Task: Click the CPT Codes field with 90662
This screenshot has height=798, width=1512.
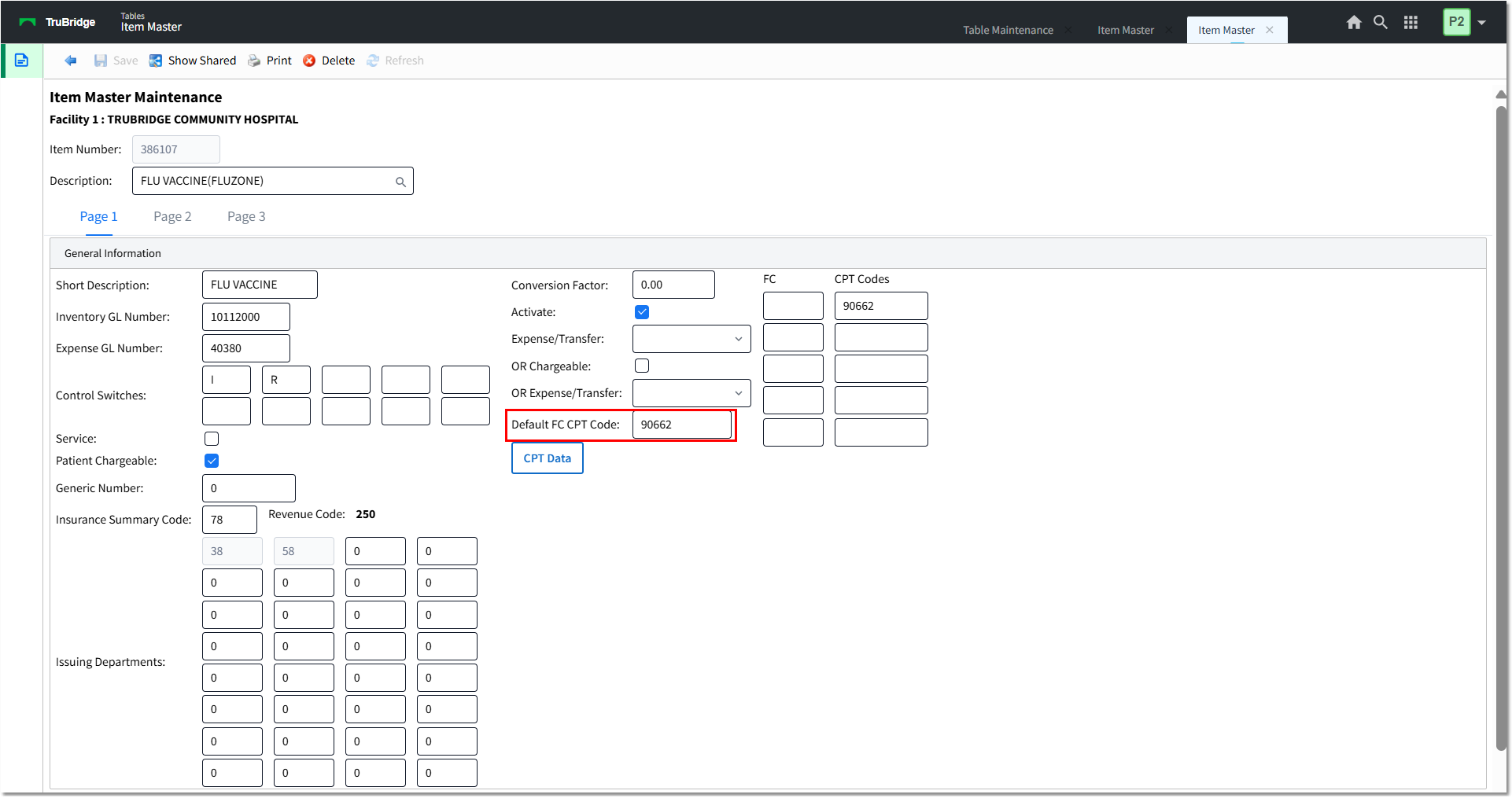Action: 881,306
